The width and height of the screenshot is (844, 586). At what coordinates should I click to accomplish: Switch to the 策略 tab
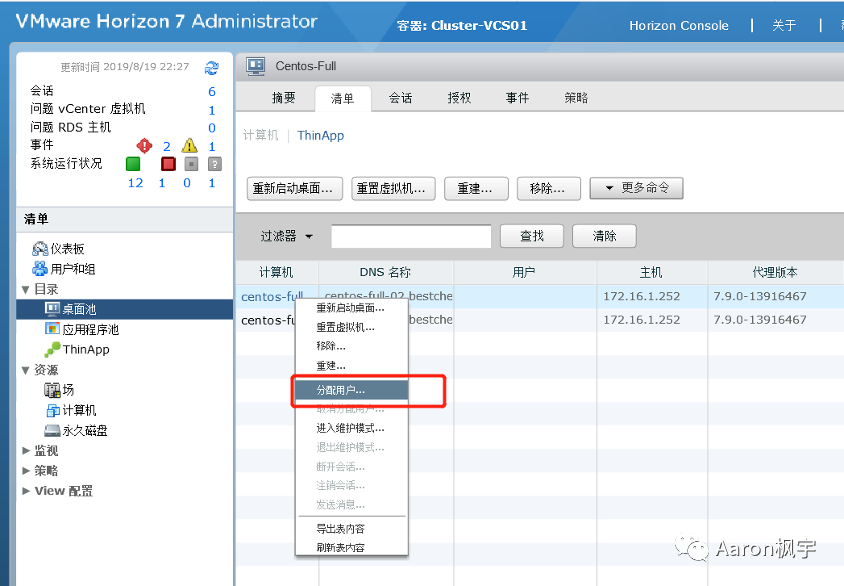pyautogui.click(x=576, y=98)
